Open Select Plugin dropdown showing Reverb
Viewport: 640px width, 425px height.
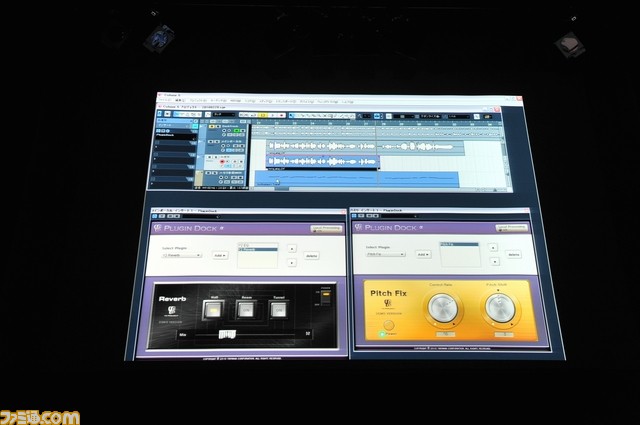click(x=181, y=255)
